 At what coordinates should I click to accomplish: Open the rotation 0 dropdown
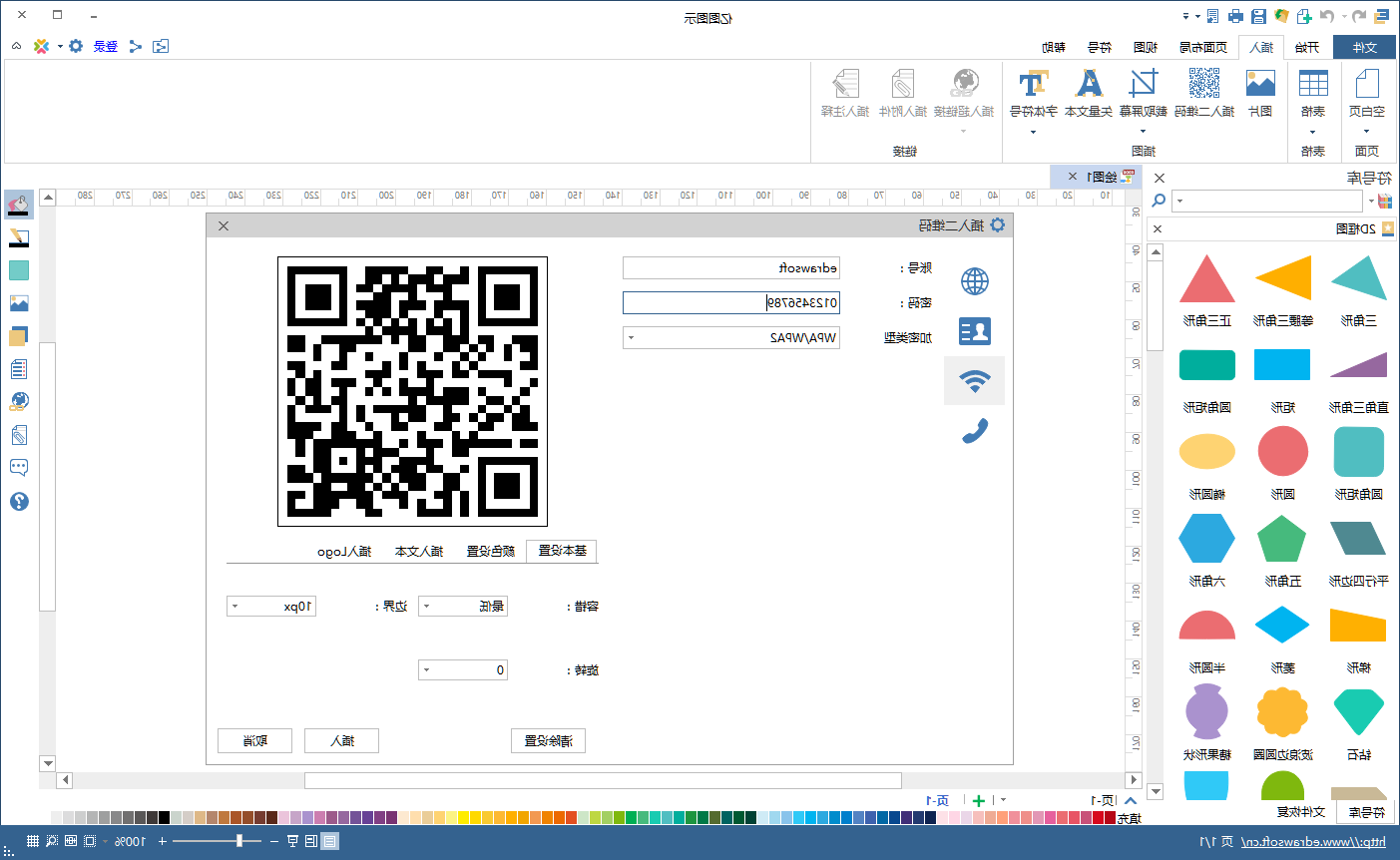coord(426,669)
